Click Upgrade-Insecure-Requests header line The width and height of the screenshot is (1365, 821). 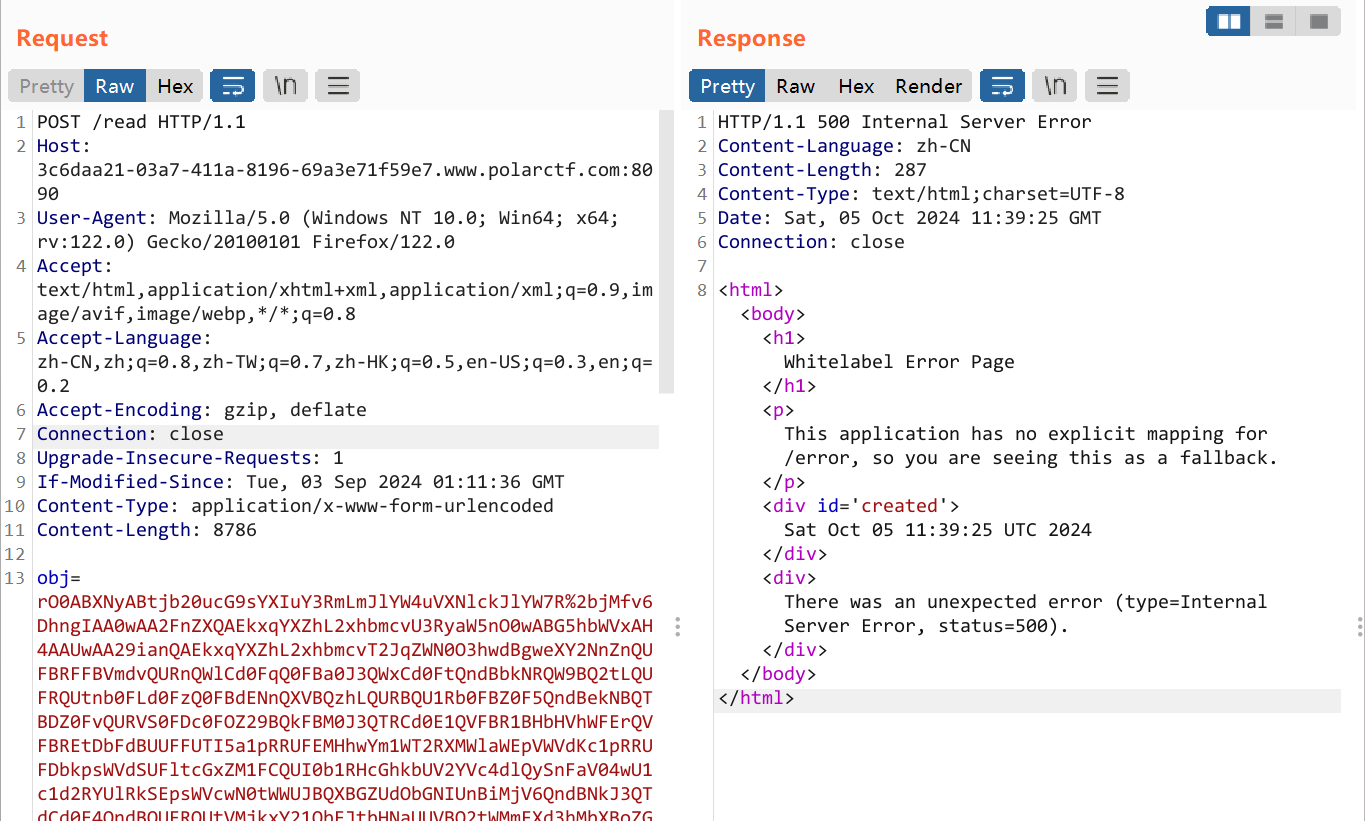190,458
